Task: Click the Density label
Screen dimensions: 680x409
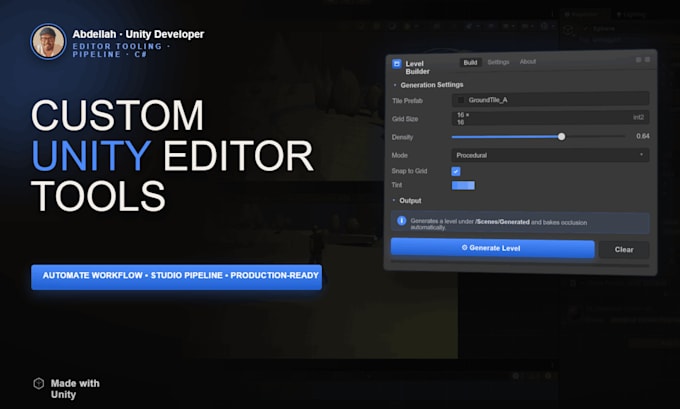Action: click(402, 137)
